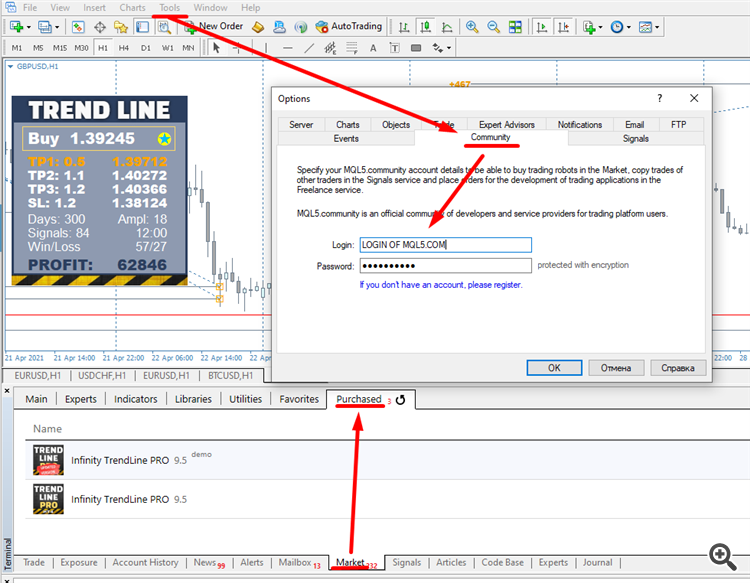Open the Events tab in Options
The image size is (750, 583).
pos(346,139)
